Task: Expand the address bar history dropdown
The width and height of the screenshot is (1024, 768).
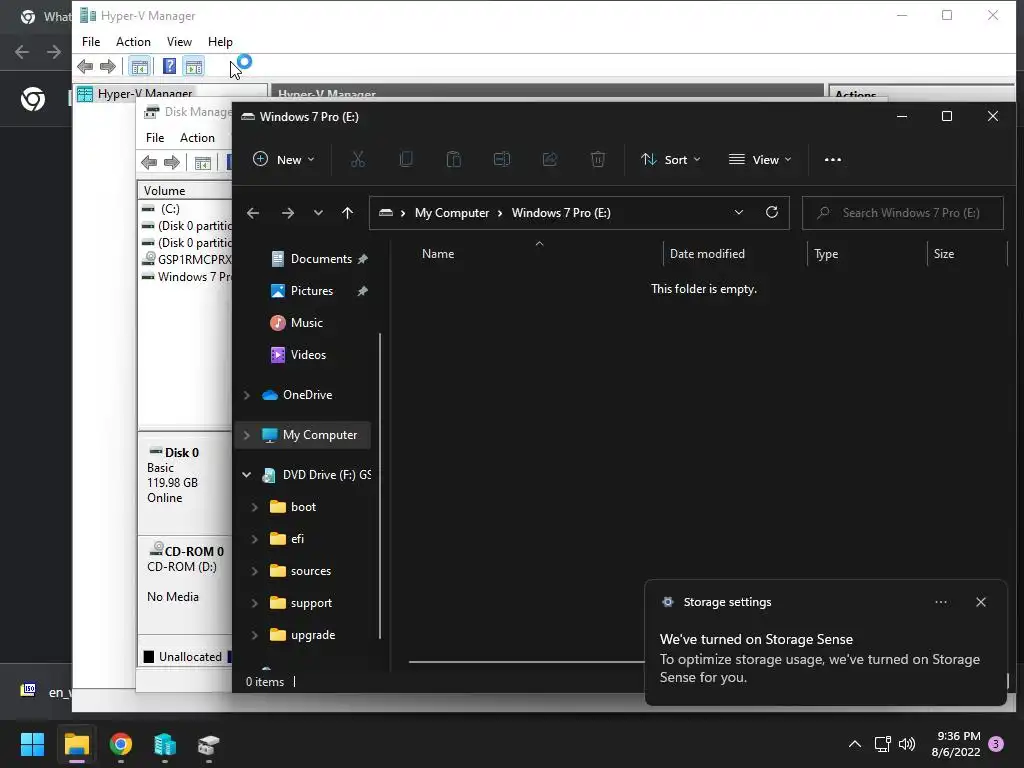Action: point(739,213)
